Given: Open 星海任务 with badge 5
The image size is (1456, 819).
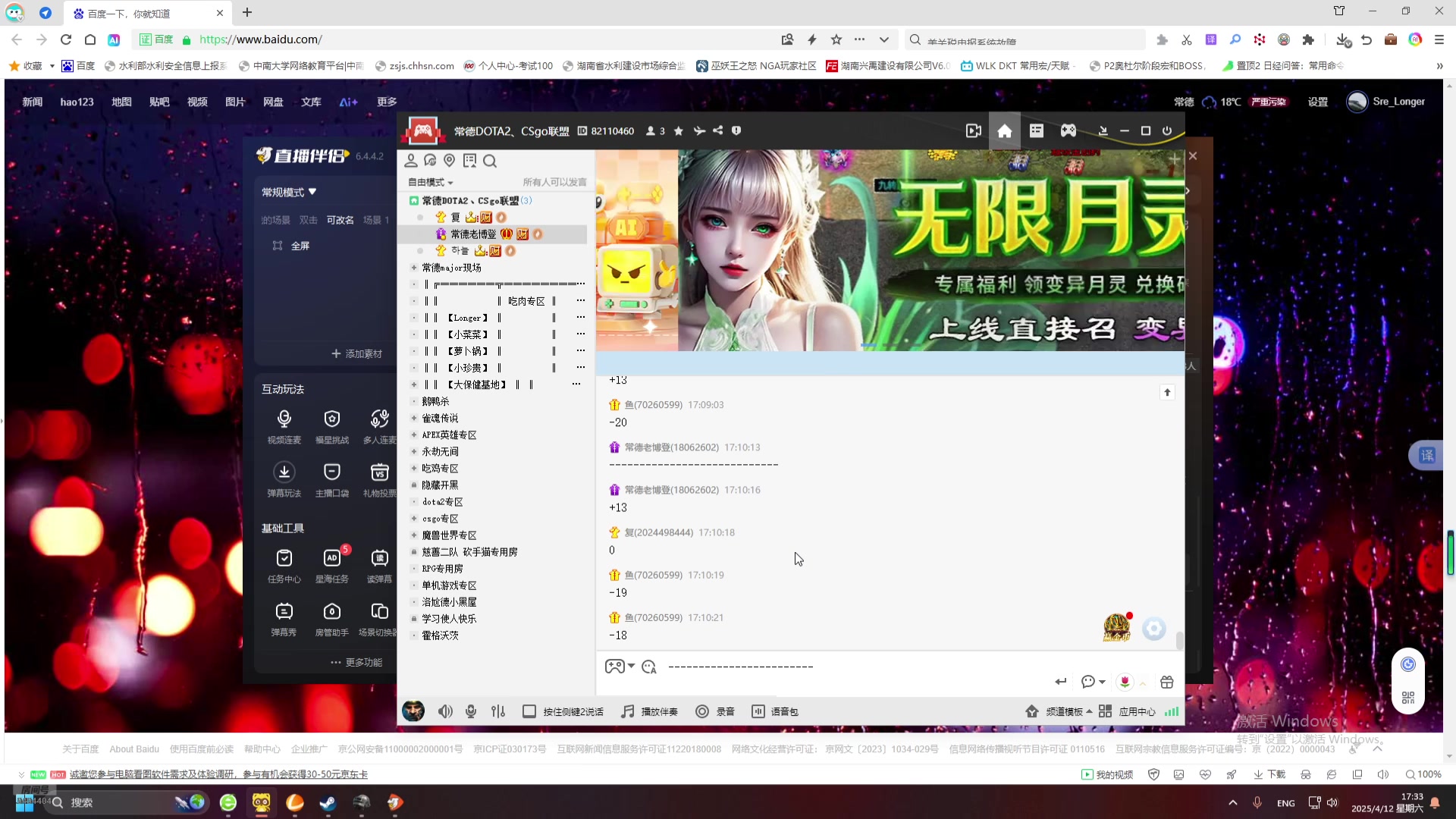Looking at the screenshot, I should pos(331,566).
